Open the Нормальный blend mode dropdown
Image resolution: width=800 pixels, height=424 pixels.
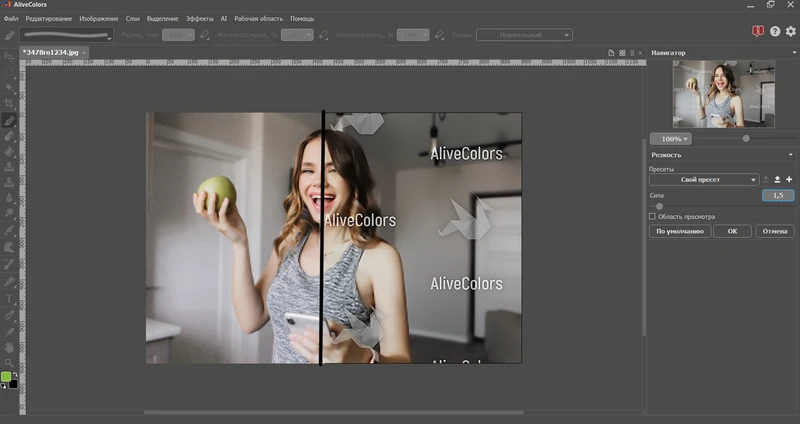[x=524, y=35]
